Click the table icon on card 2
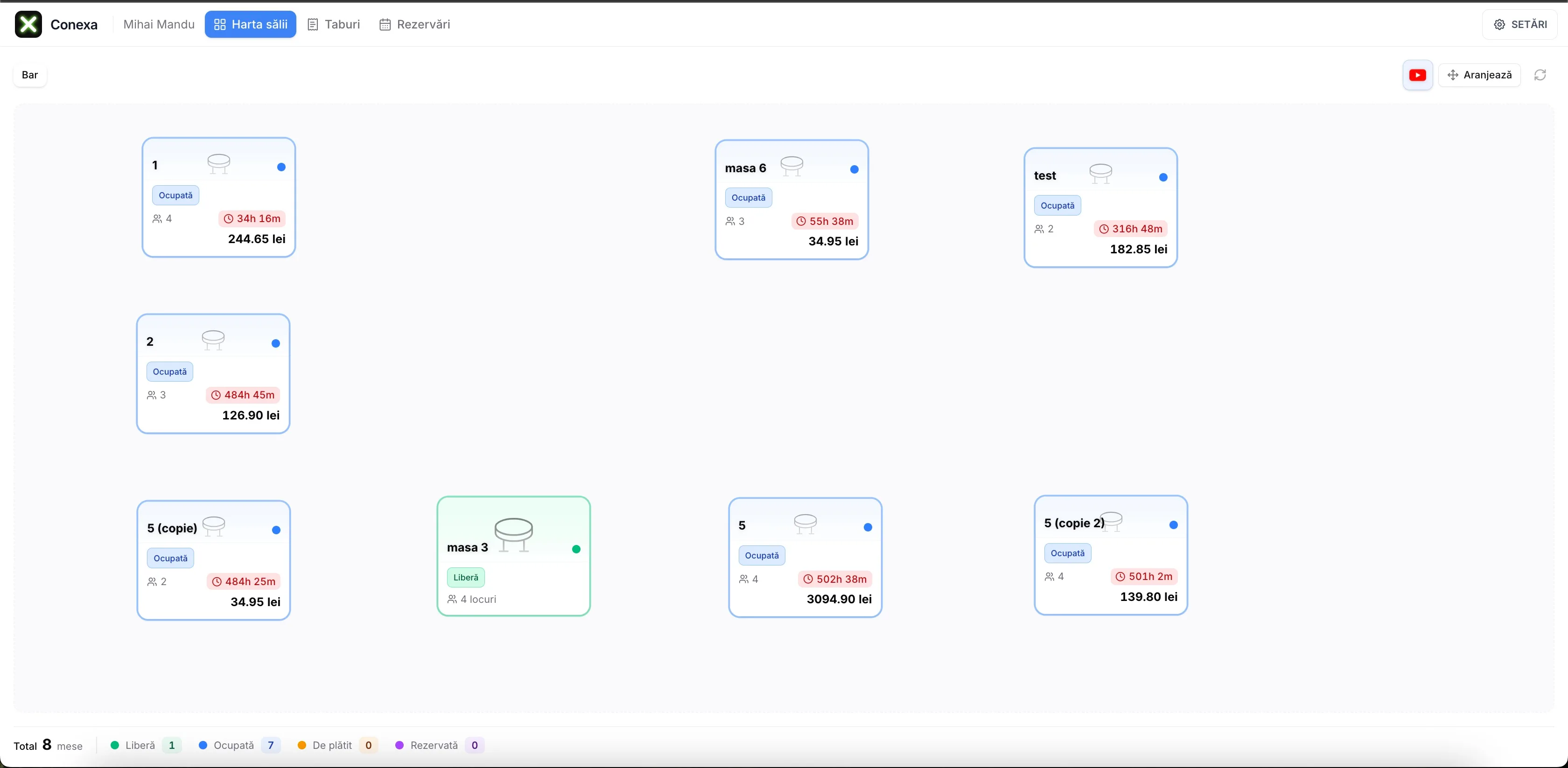 pos(213,340)
